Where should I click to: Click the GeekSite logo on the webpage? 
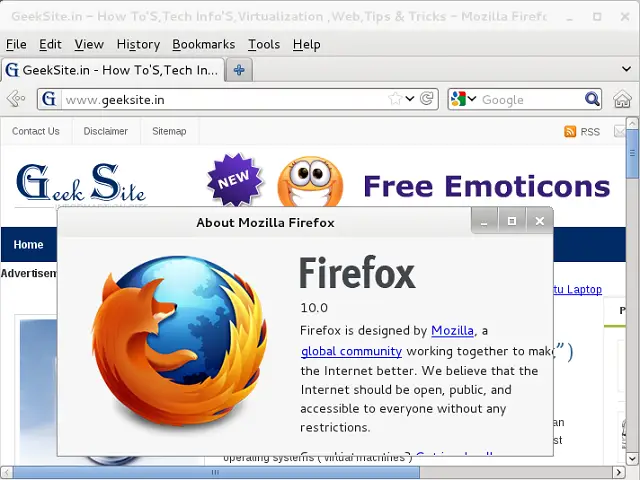click(x=81, y=184)
